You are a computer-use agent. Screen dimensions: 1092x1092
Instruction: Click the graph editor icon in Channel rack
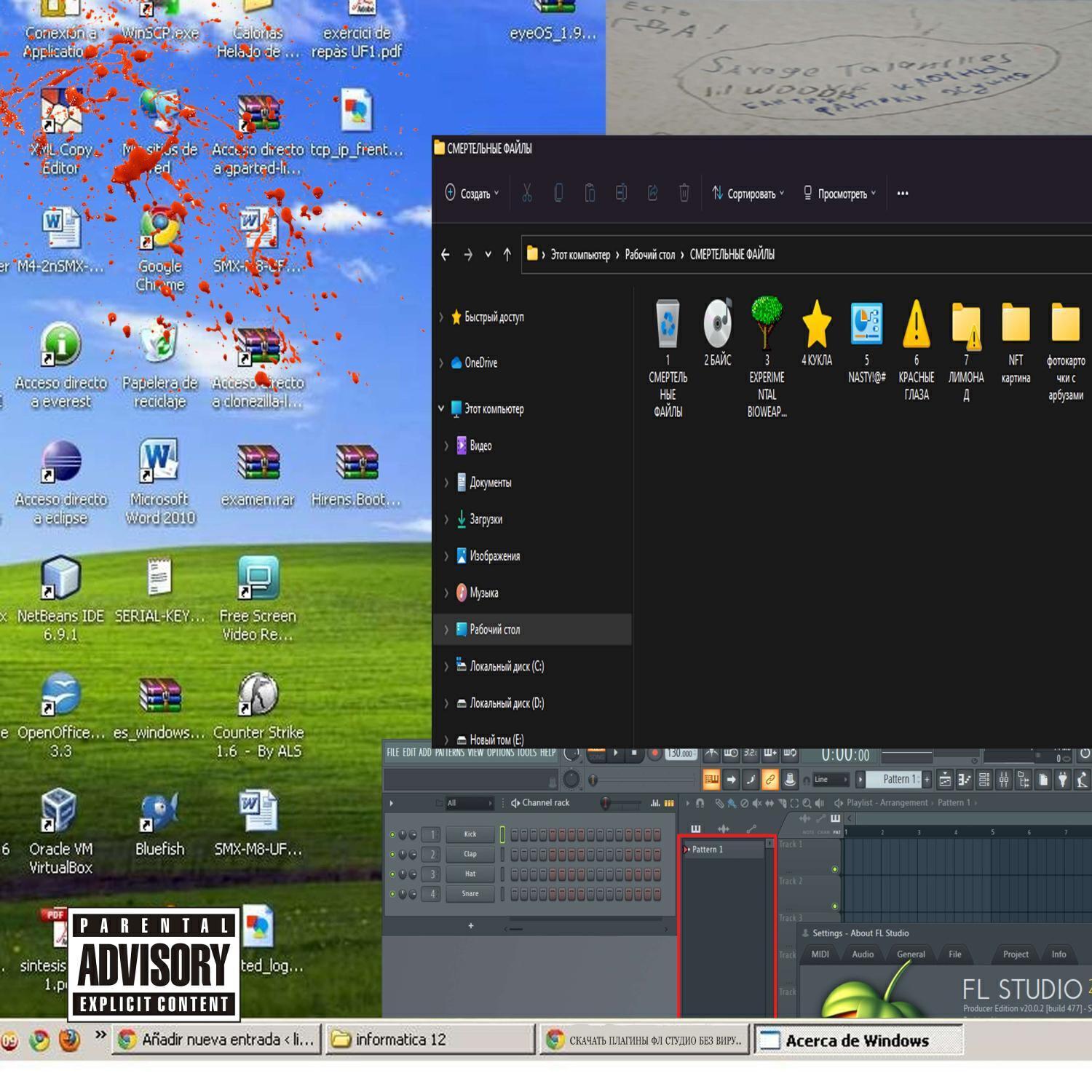tap(655, 803)
